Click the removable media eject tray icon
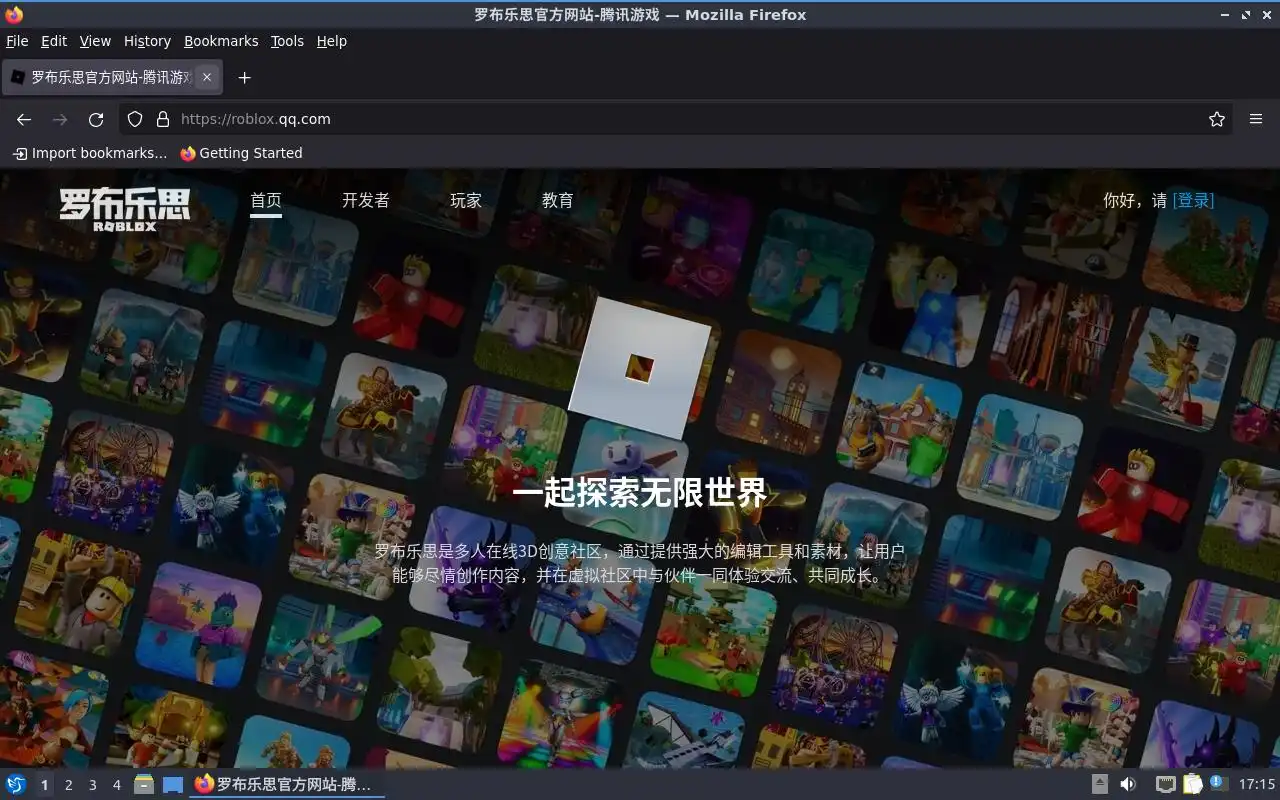 [1100, 785]
